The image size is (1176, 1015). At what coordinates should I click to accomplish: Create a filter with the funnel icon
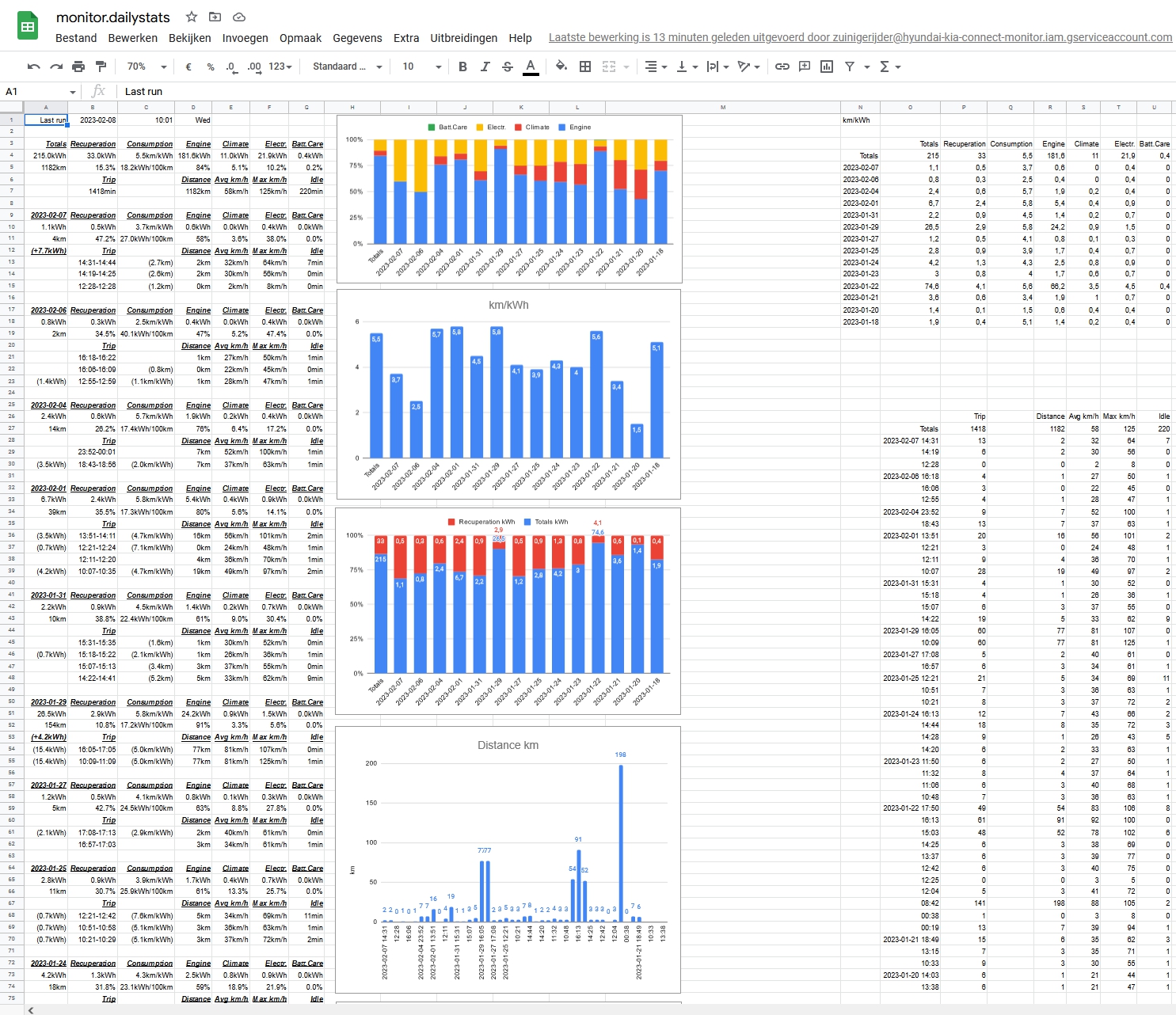(x=850, y=67)
